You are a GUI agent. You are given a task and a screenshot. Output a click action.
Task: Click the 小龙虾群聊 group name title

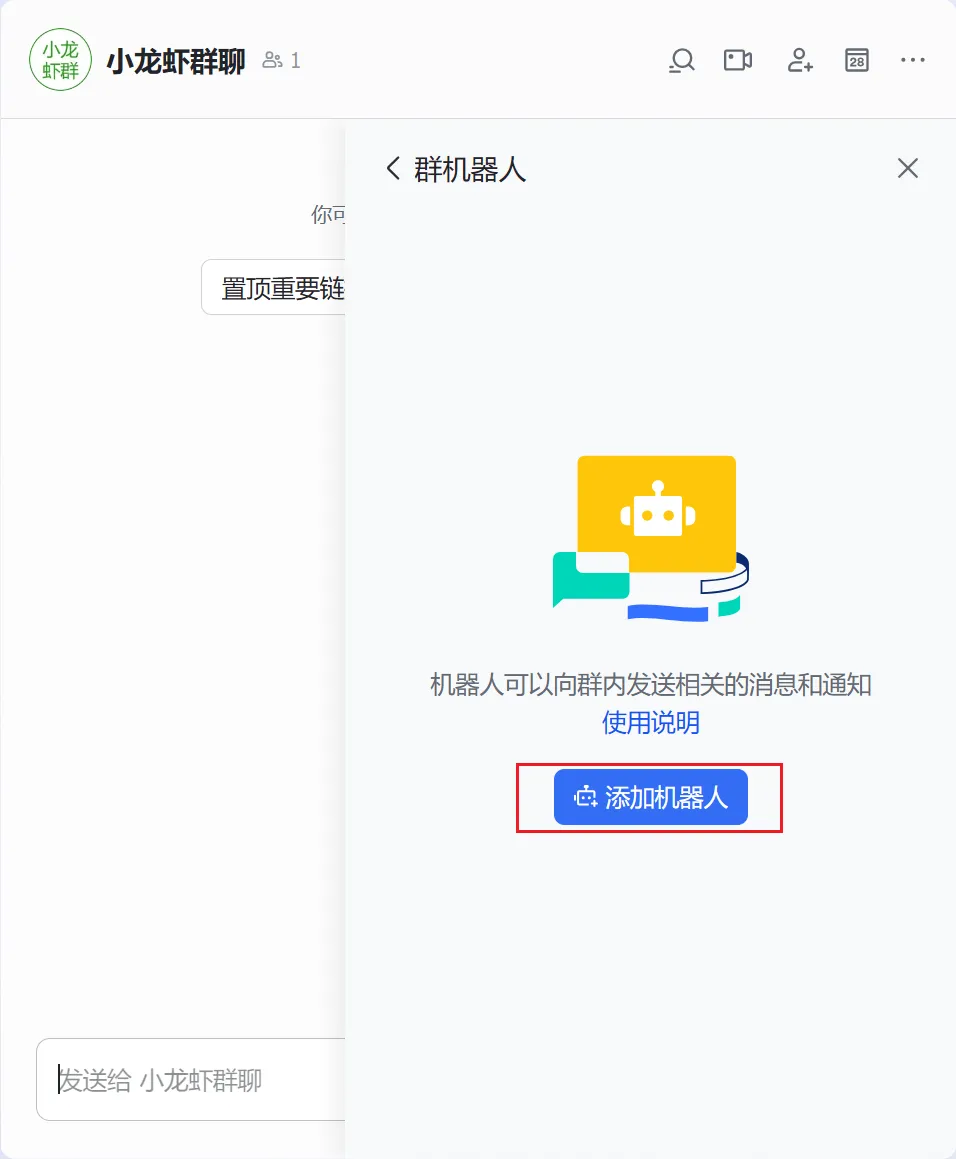click(176, 61)
